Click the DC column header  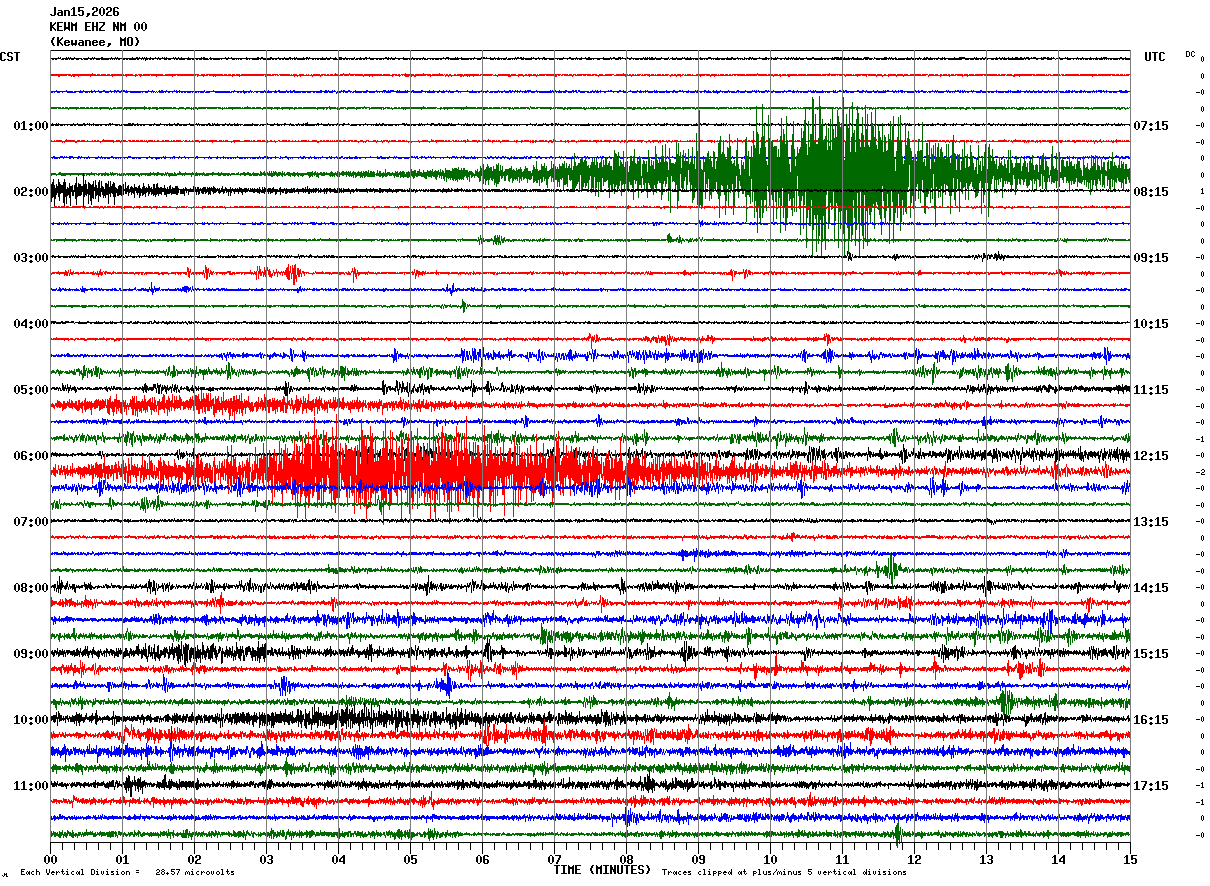(1190, 54)
